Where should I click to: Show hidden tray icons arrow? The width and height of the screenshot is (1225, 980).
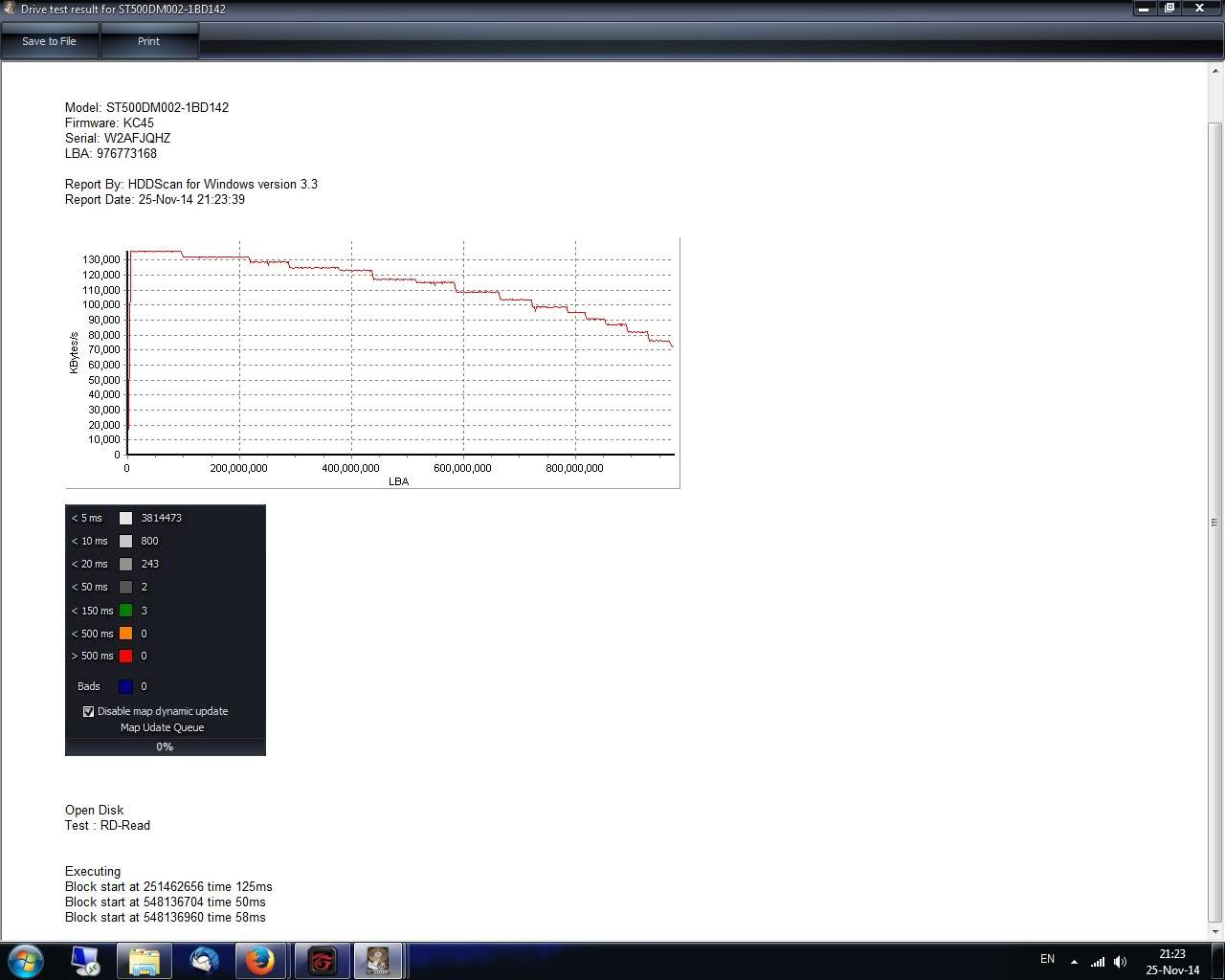[x=1074, y=962]
